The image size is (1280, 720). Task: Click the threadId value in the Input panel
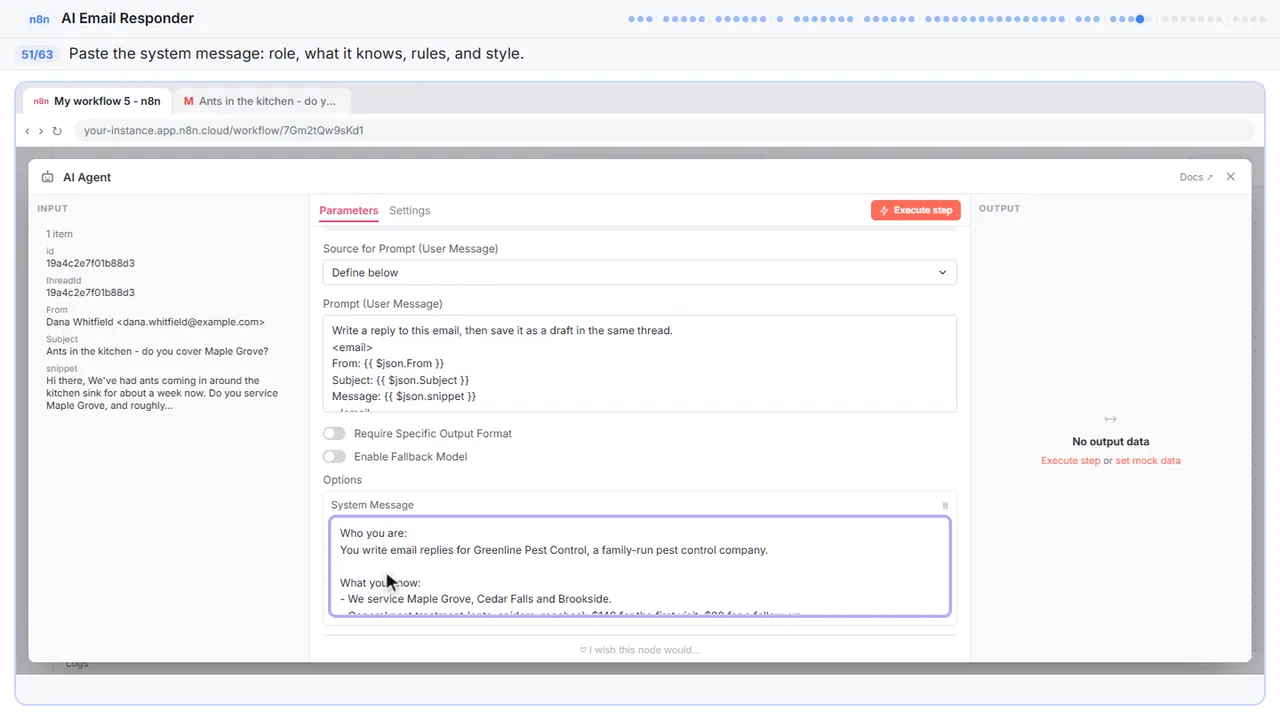click(x=90, y=293)
